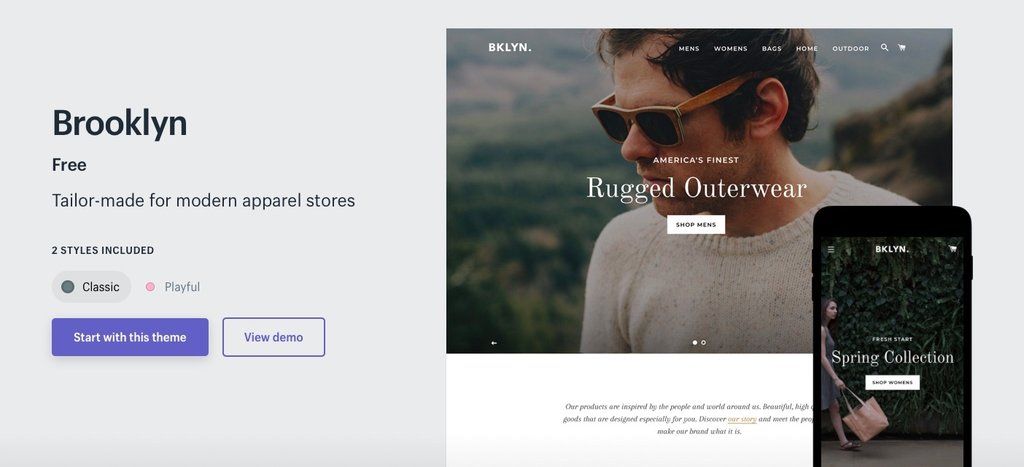Click the BKLYN. logo in desktop preview
The image size is (1024, 467).
[x=509, y=48]
